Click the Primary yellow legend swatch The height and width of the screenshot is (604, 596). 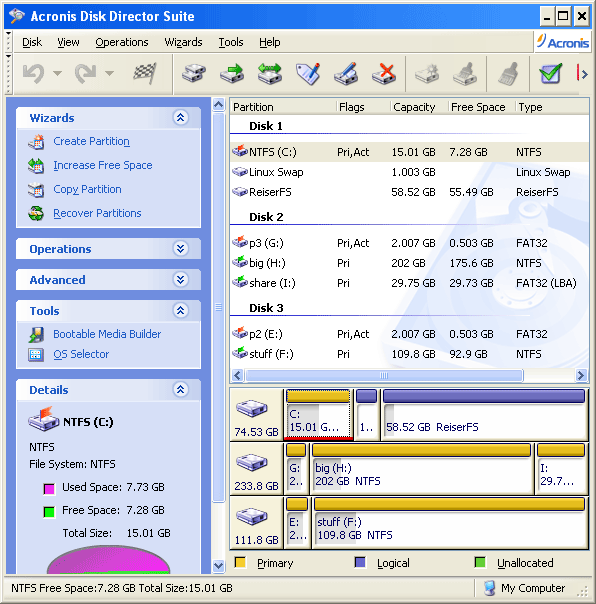coord(240,562)
